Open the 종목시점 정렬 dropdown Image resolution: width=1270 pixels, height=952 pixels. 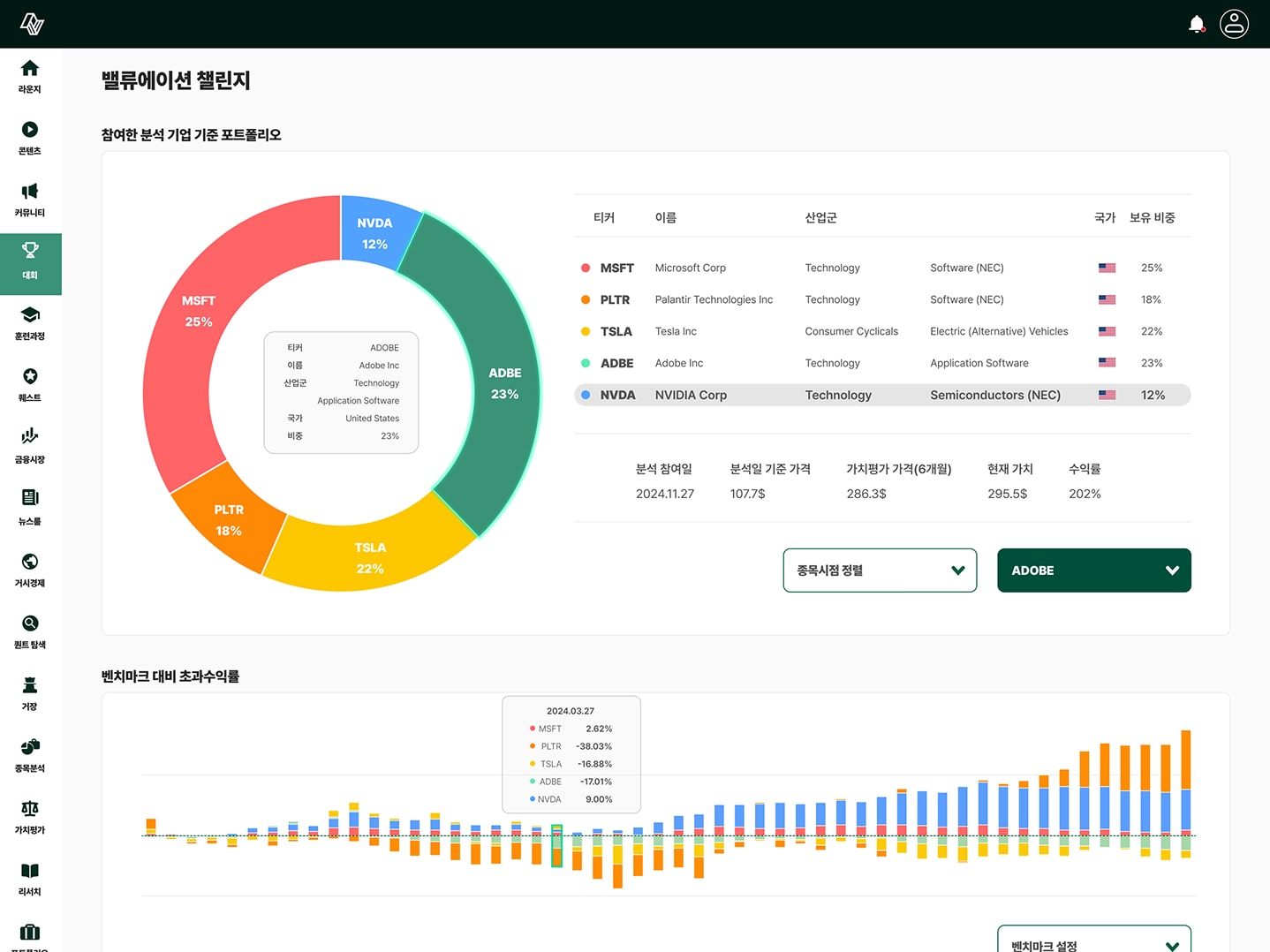click(880, 570)
